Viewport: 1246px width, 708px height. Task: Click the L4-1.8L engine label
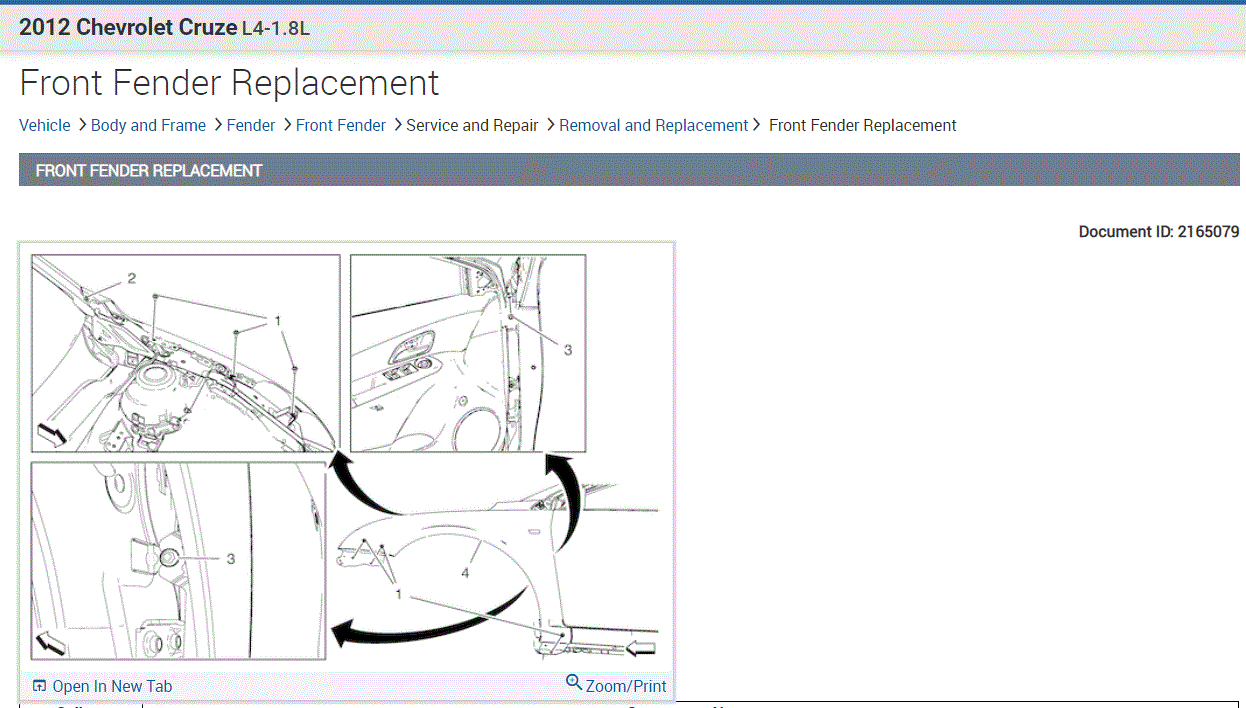click(x=276, y=29)
